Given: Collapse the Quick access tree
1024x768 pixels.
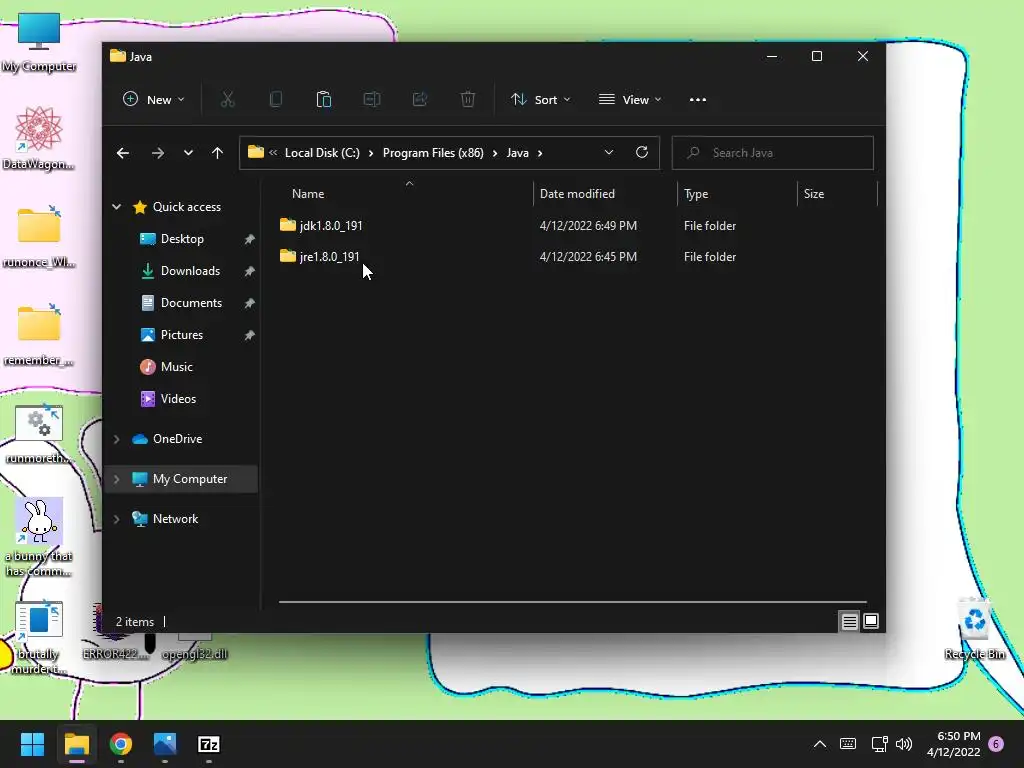Looking at the screenshot, I should click(117, 206).
